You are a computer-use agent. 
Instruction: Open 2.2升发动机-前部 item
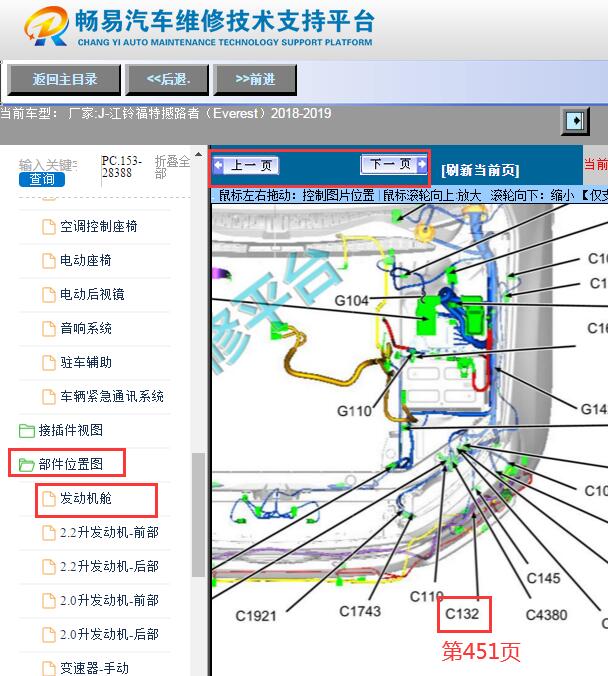pos(109,532)
